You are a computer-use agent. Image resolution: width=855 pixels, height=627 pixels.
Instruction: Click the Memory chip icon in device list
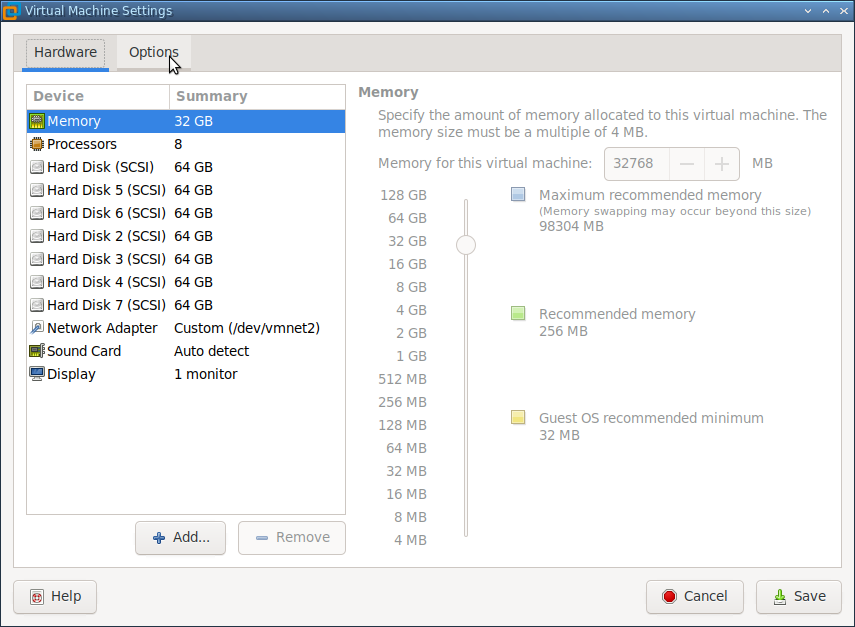coord(37,121)
